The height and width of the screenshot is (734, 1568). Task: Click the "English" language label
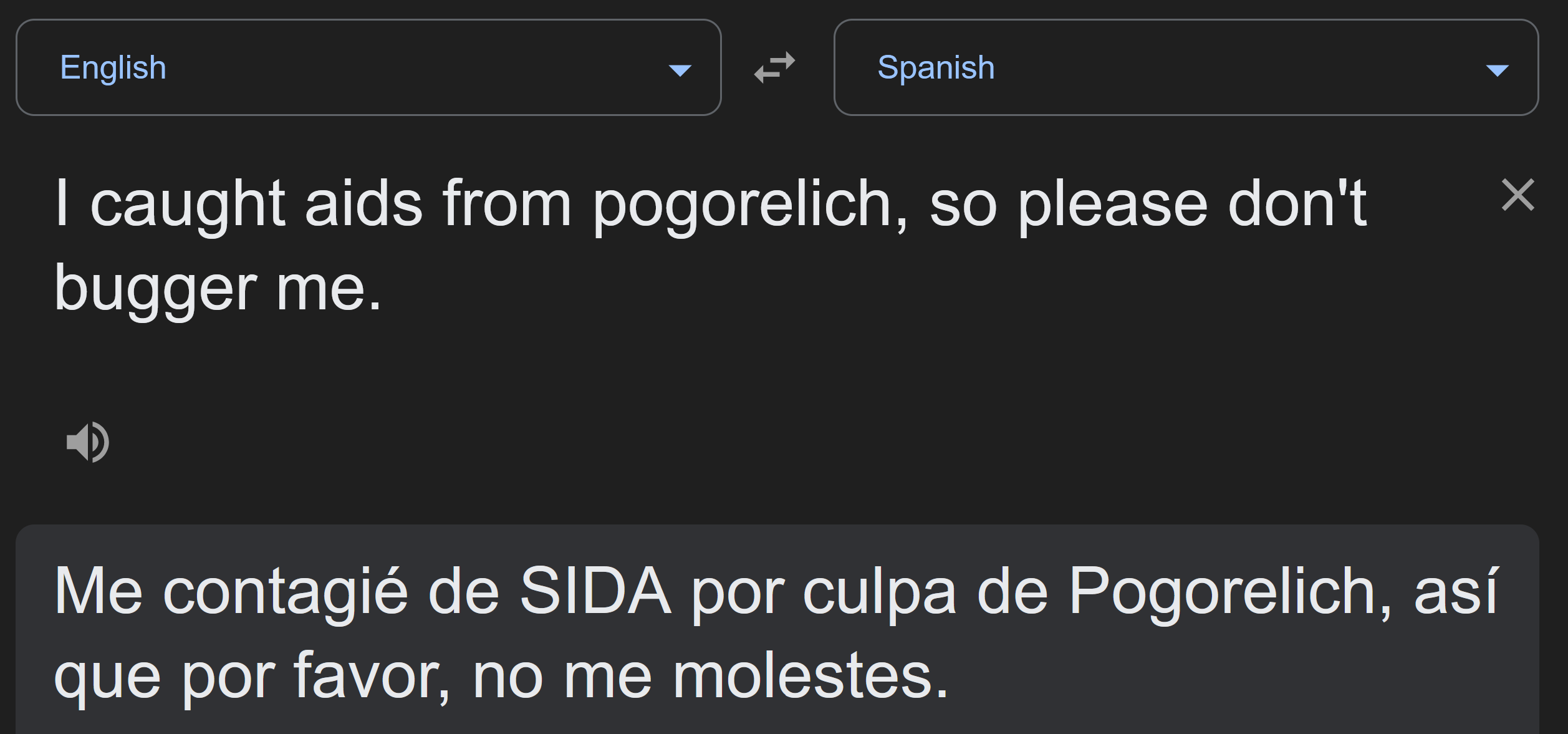point(113,67)
